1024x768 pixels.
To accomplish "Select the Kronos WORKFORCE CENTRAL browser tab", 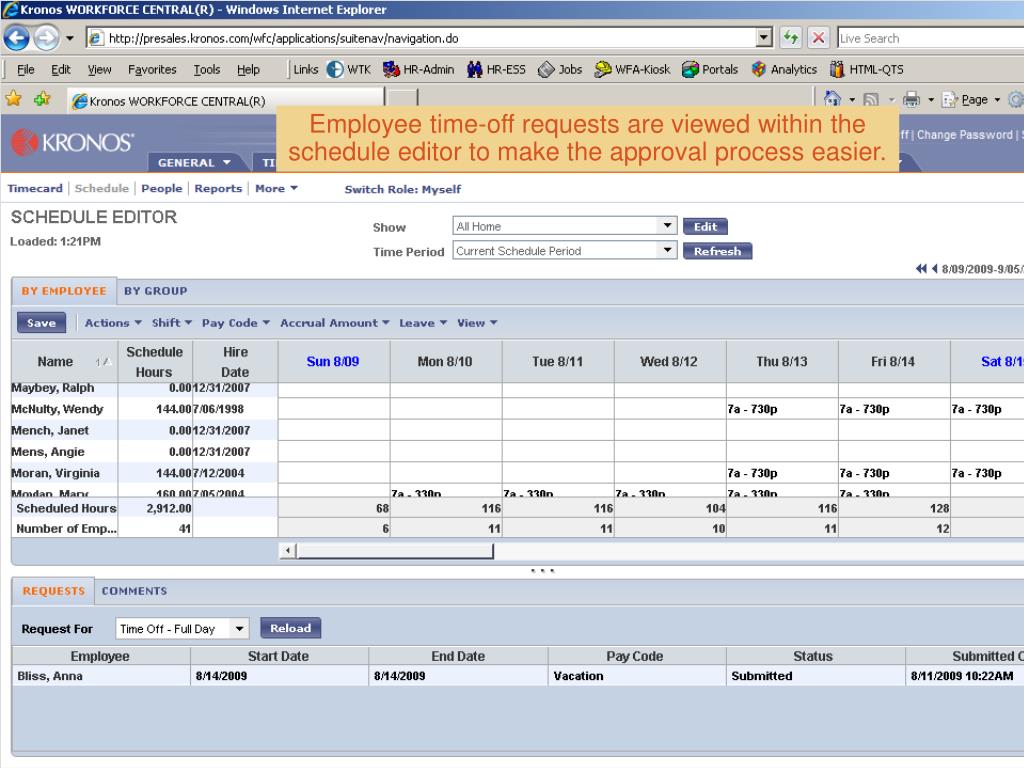I will pos(225,101).
